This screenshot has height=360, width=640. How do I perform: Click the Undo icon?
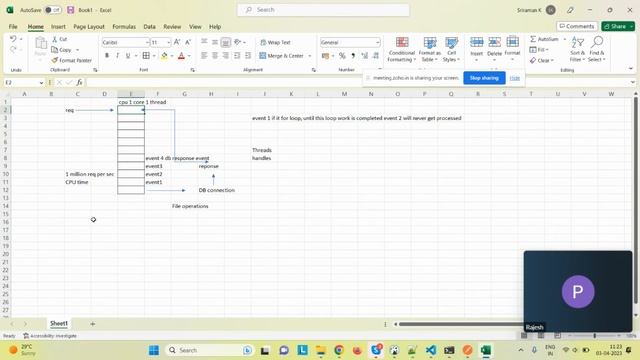(13, 39)
